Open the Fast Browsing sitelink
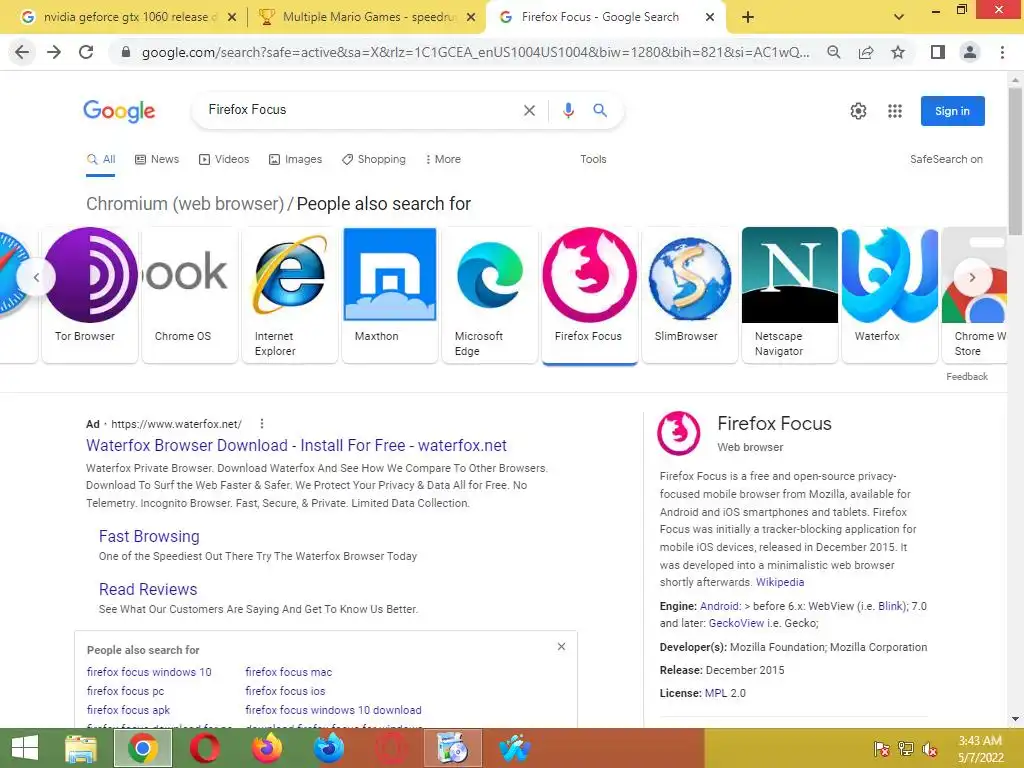The width and height of the screenshot is (1024, 768). tap(149, 536)
